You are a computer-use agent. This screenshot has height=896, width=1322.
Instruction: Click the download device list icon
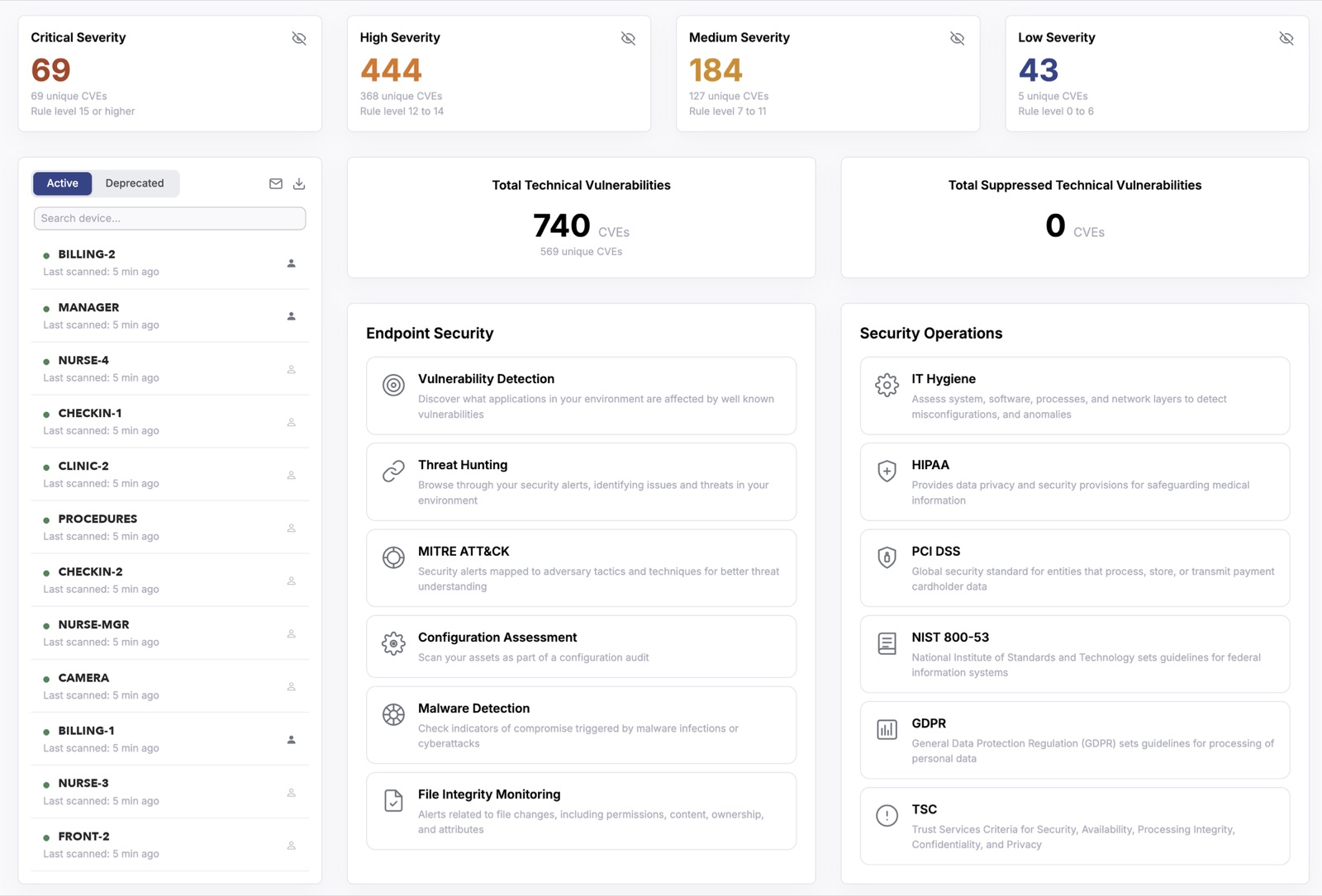point(299,184)
